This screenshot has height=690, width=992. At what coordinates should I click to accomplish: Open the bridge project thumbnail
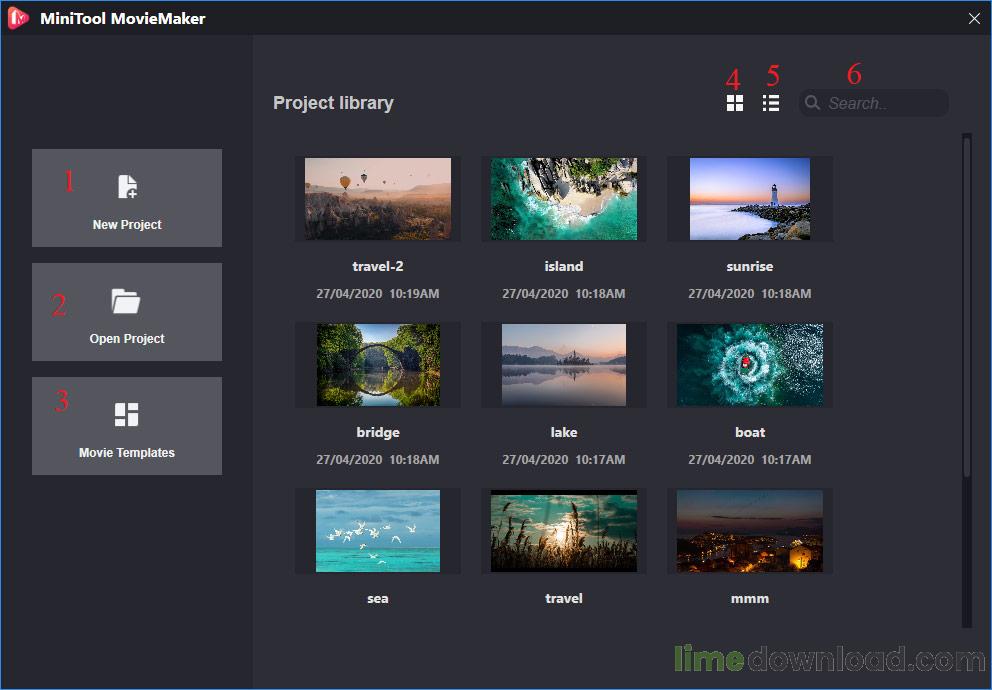(x=378, y=364)
